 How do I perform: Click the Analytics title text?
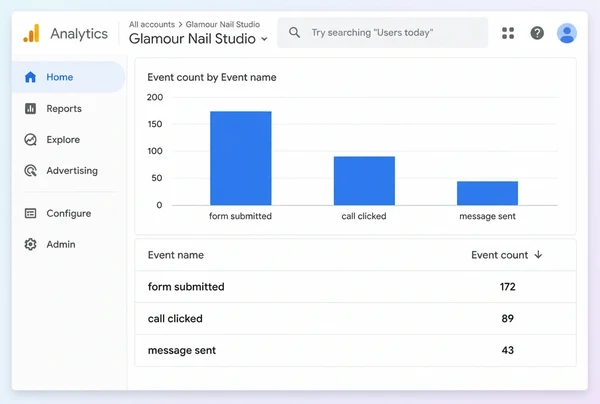(79, 34)
